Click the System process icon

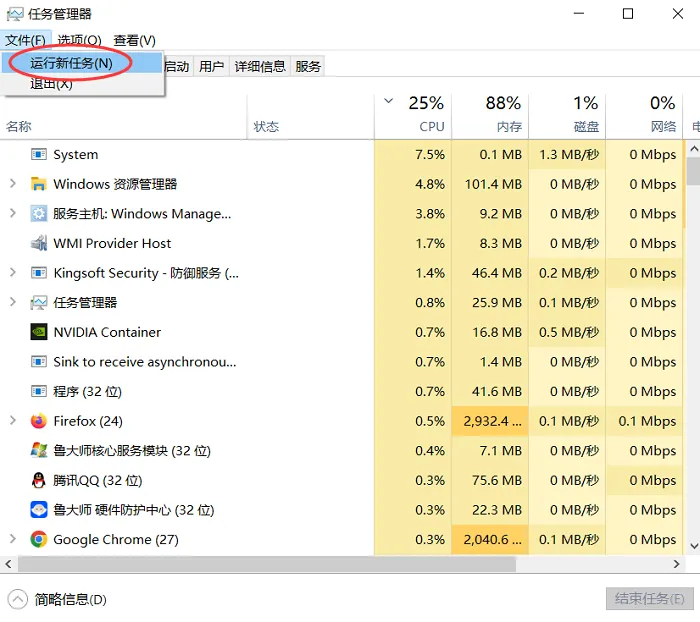[x=38, y=154]
